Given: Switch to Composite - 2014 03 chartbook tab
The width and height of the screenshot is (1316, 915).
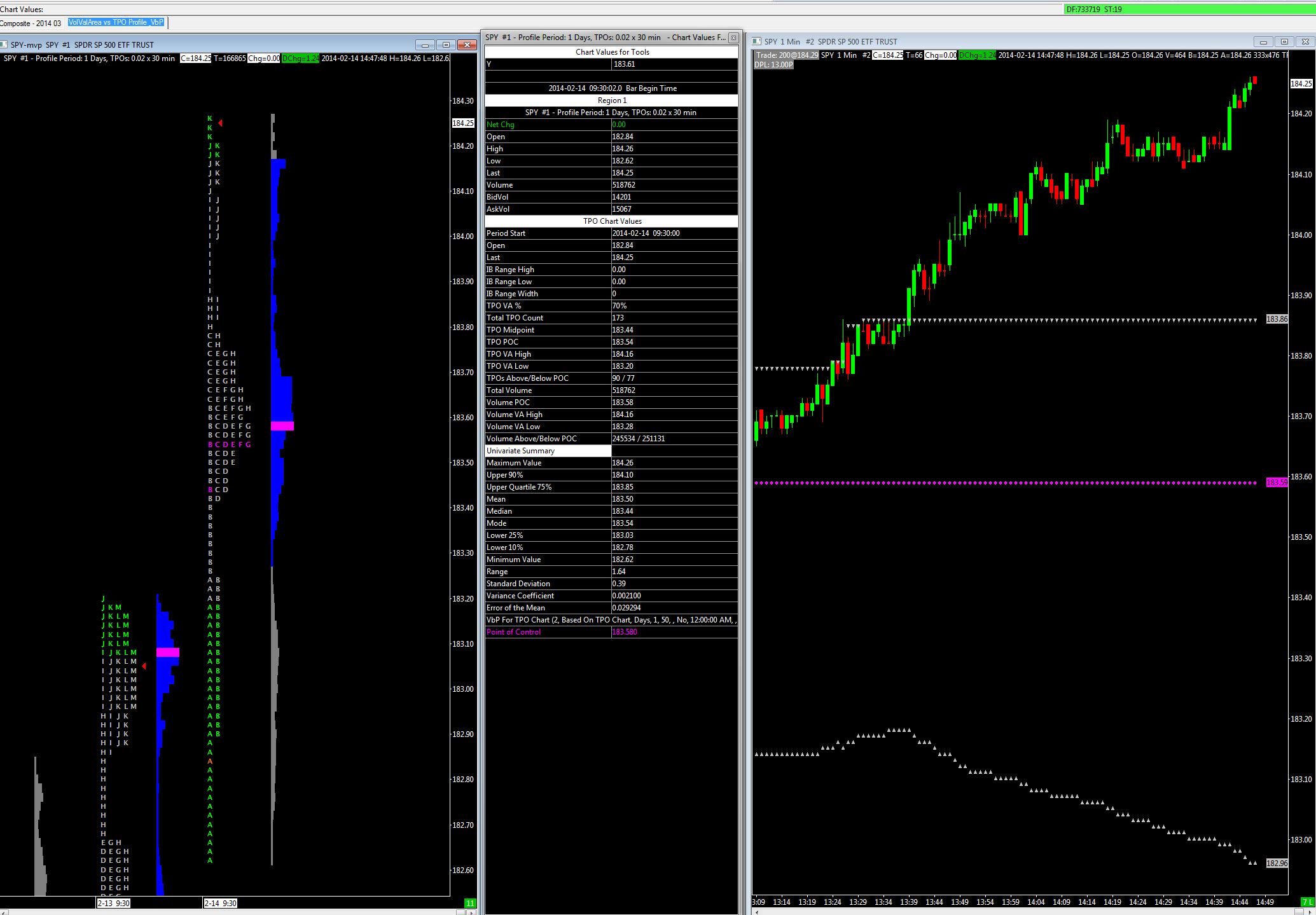Looking at the screenshot, I should [31, 24].
